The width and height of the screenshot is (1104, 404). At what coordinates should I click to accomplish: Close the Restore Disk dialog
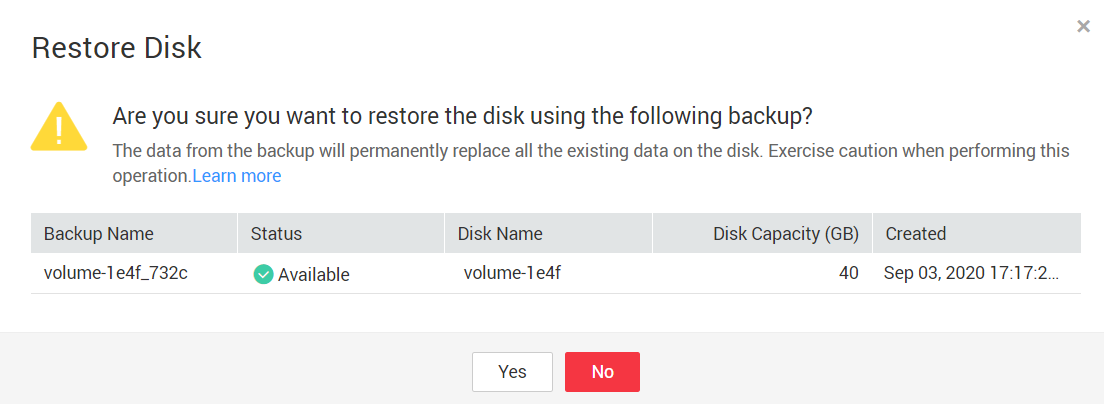(1083, 27)
